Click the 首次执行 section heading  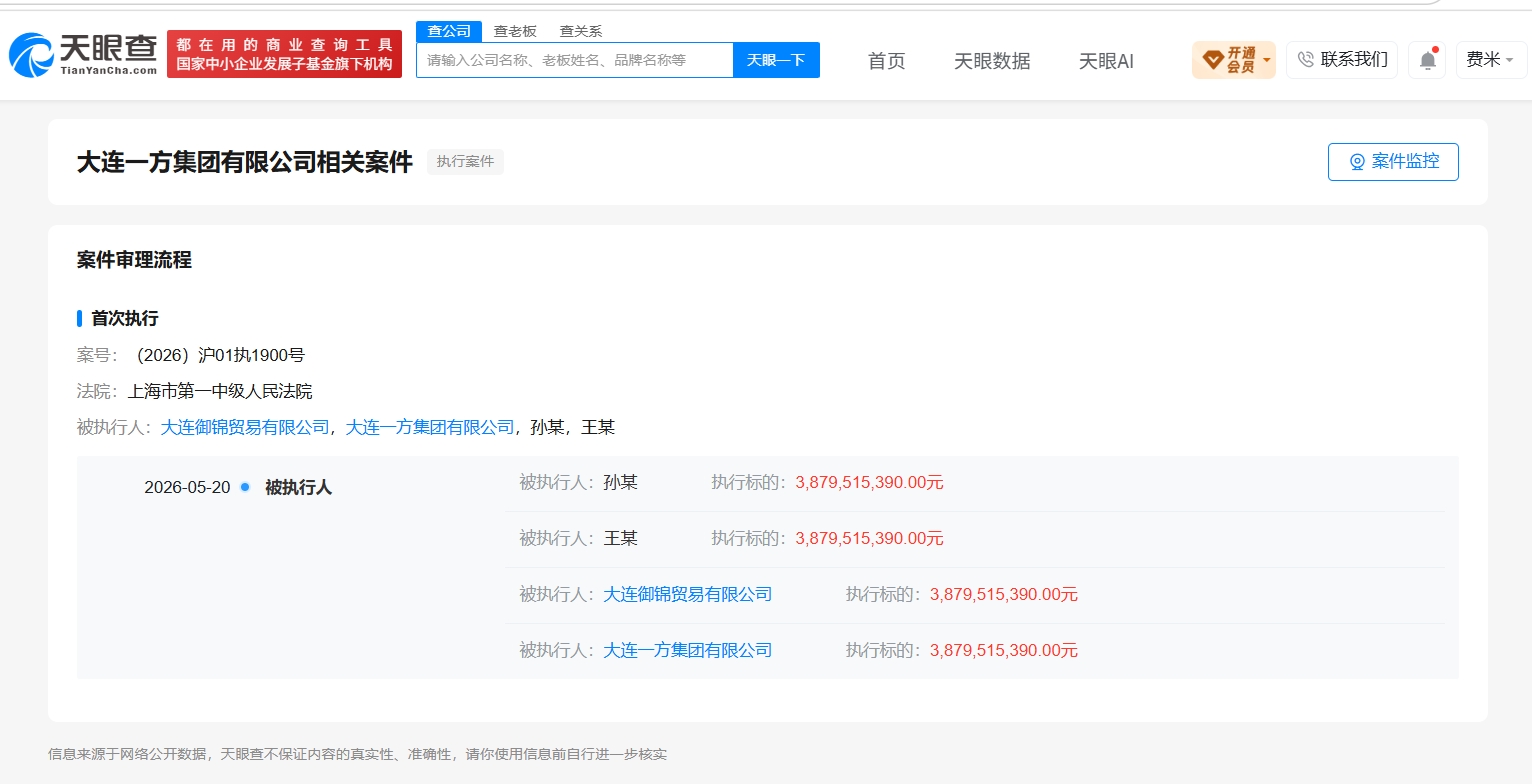pyautogui.click(x=125, y=319)
